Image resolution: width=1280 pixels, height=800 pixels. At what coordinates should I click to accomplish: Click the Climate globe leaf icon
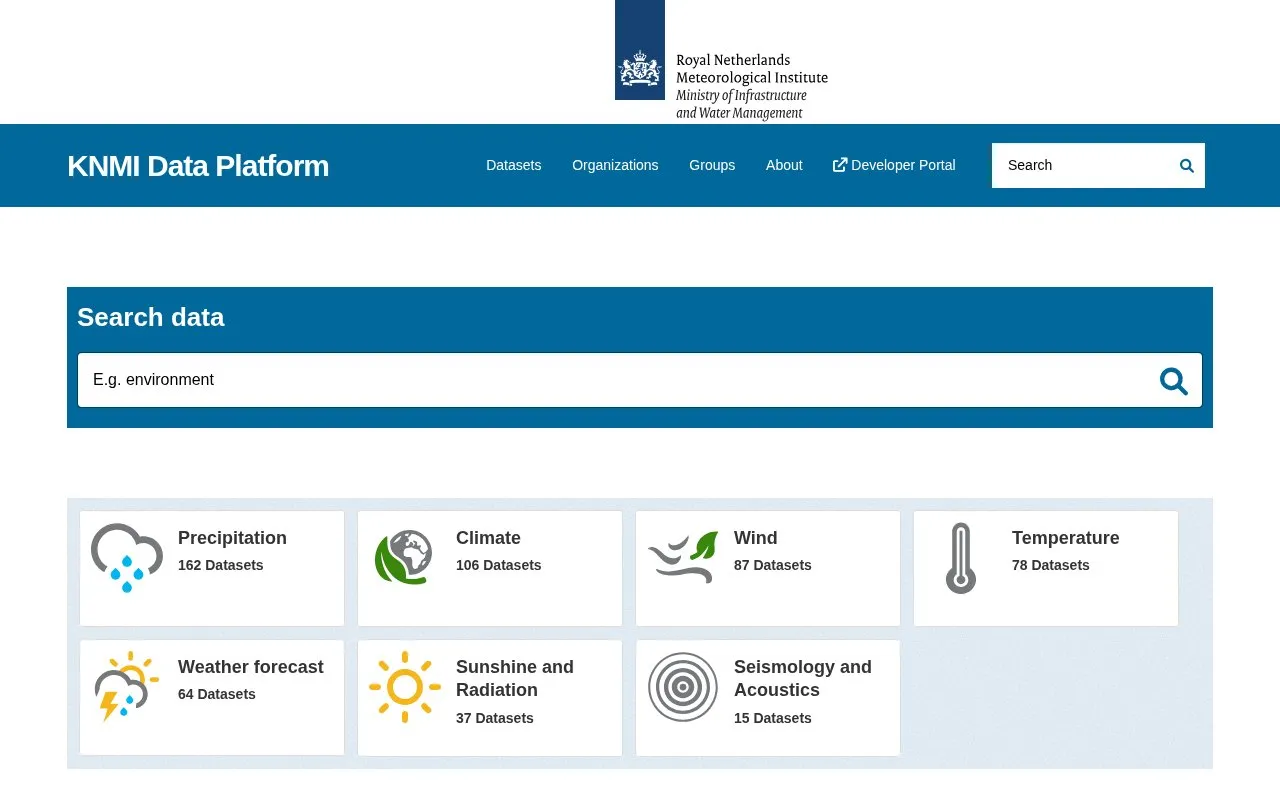pos(404,558)
